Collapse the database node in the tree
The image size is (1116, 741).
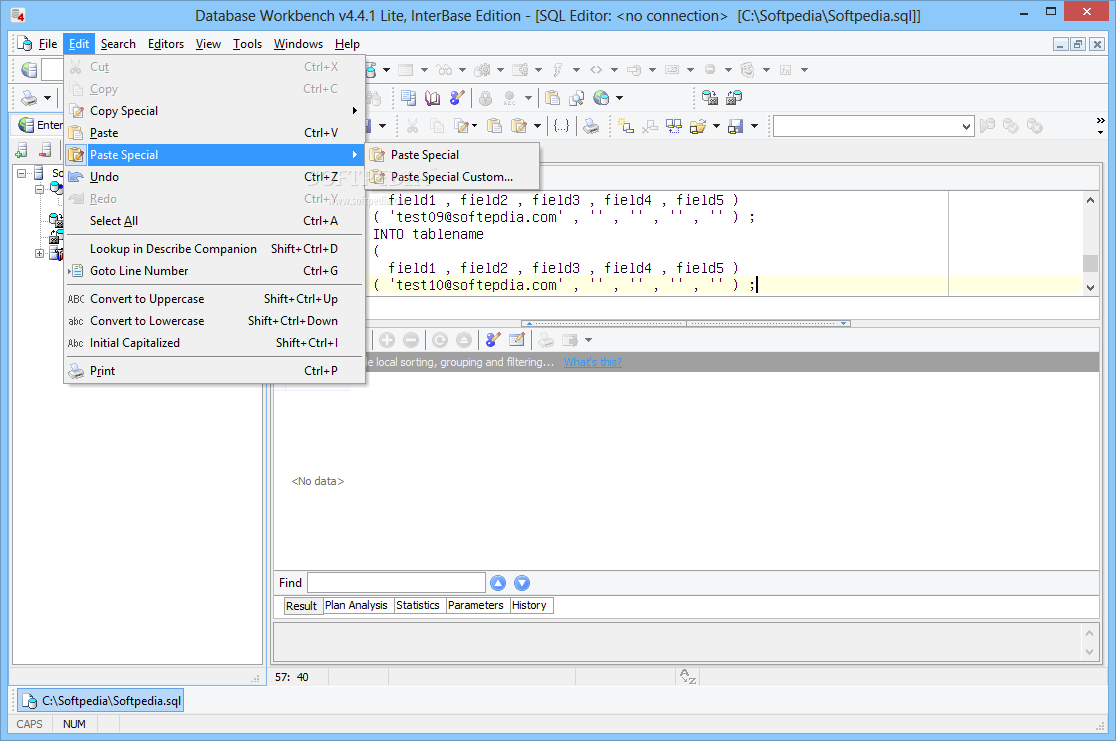[x=40, y=189]
